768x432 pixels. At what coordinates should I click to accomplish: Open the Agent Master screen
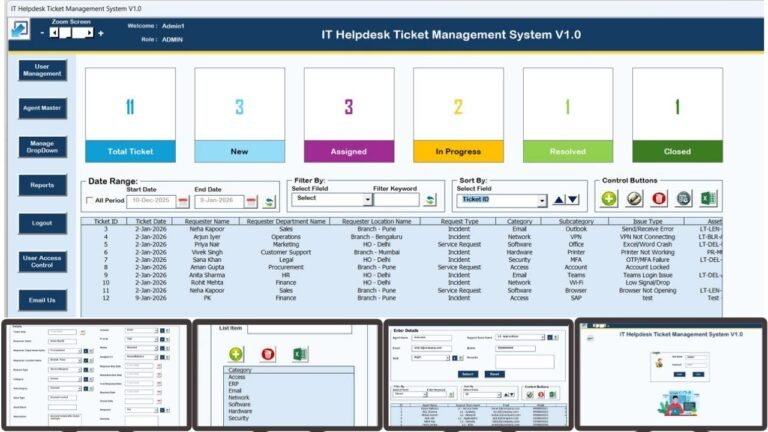click(x=42, y=108)
